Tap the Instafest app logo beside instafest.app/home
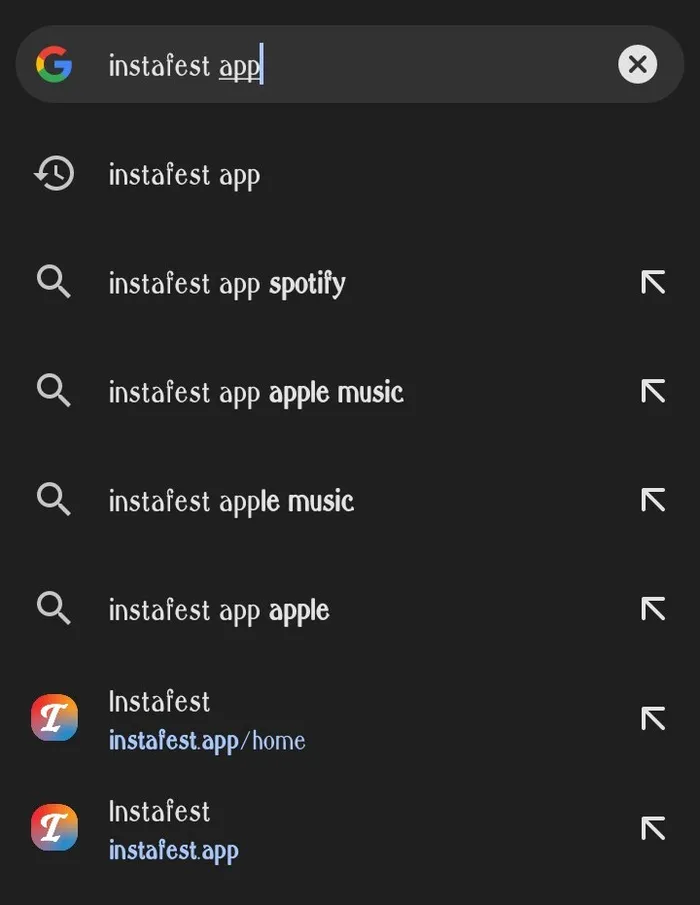Image resolution: width=700 pixels, height=905 pixels. [54, 717]
